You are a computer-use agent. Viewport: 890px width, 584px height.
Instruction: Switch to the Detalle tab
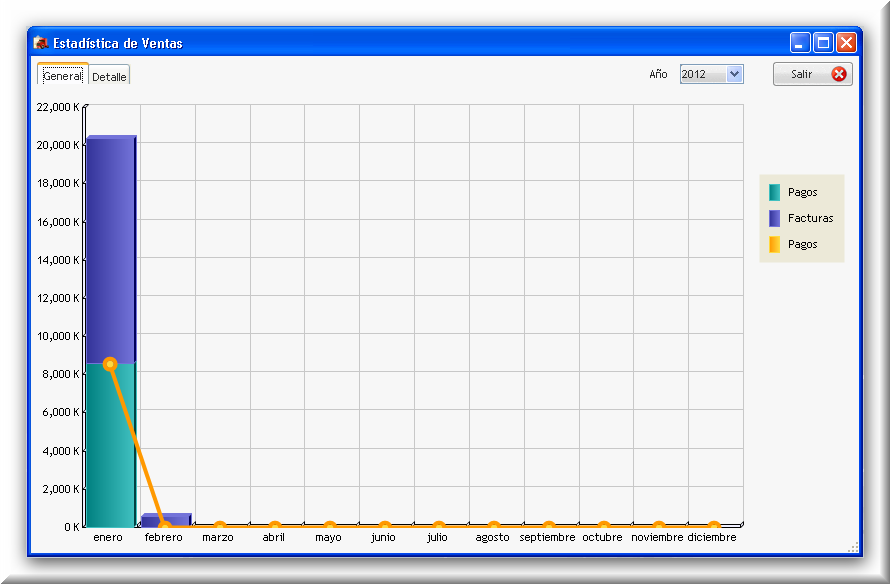[110, 77]
